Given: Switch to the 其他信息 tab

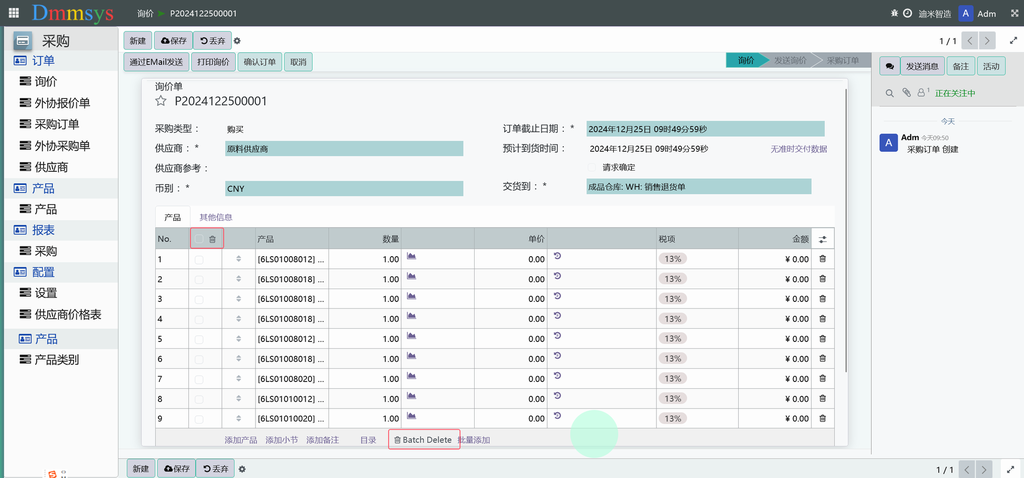Looking at the screenshot, I should pyautogui.click(x=216, y=217).
